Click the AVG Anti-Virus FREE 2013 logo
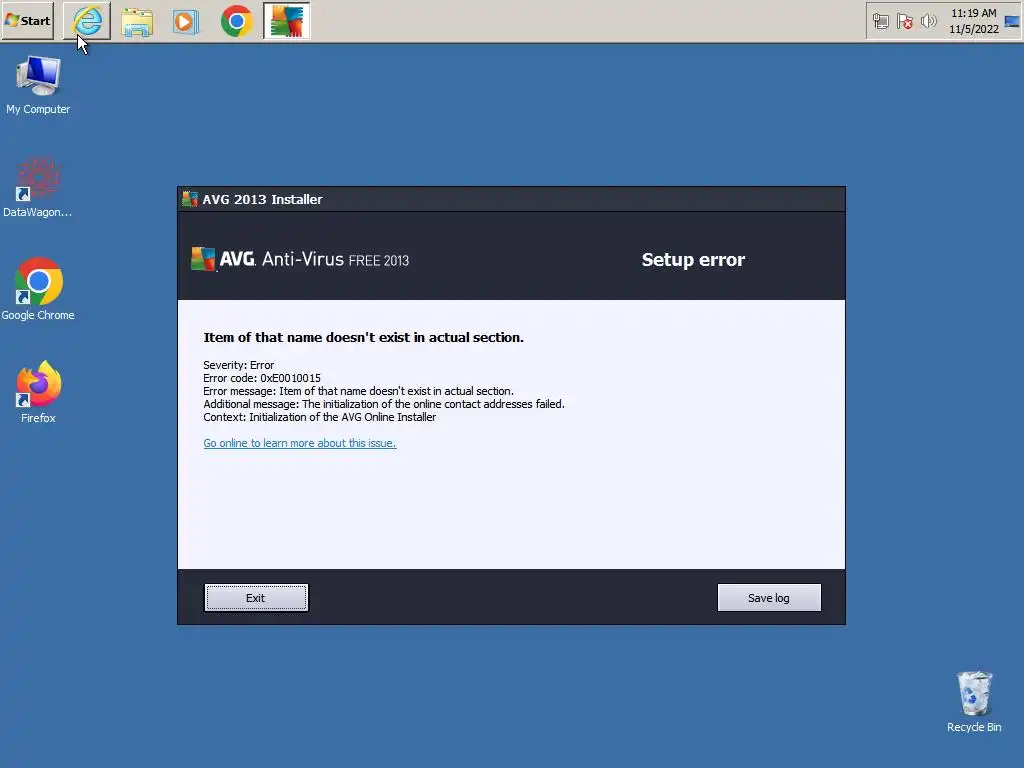The image size is (1024, 768). [x=300, y=259]
